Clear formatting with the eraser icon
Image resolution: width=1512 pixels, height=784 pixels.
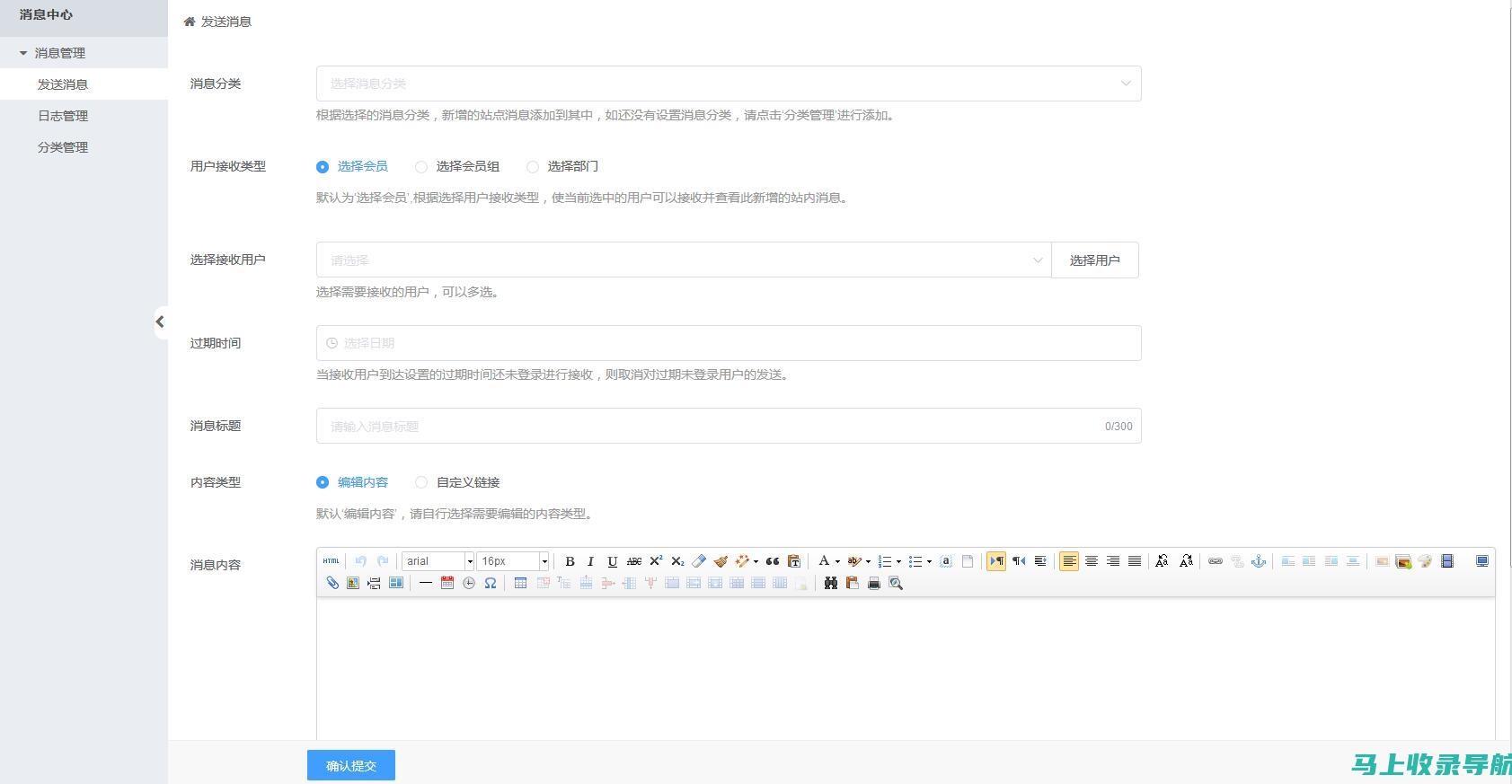click(699, 561)
